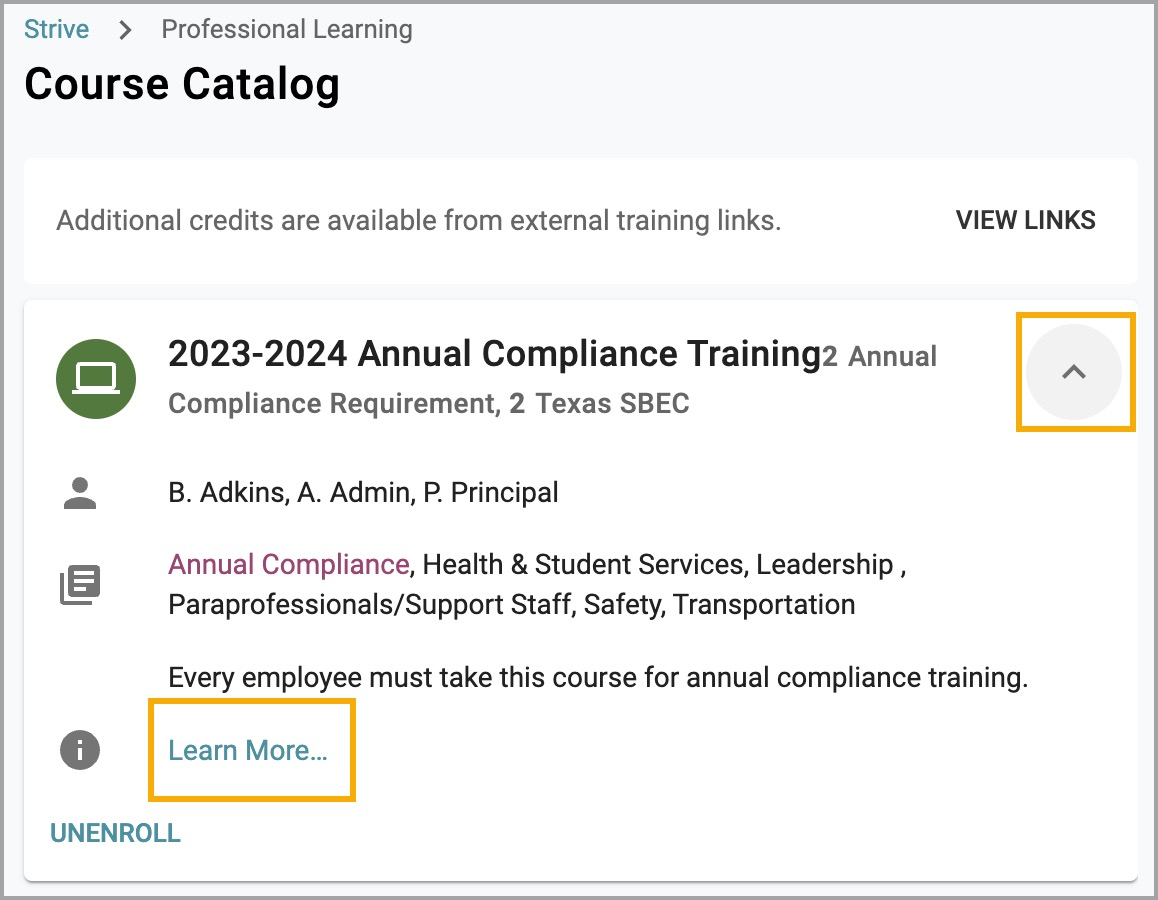Click the 2023-2024 Annual Compliance Training title
The image size is (1158, 900).
pyautogui.click(x=494, y=354)
